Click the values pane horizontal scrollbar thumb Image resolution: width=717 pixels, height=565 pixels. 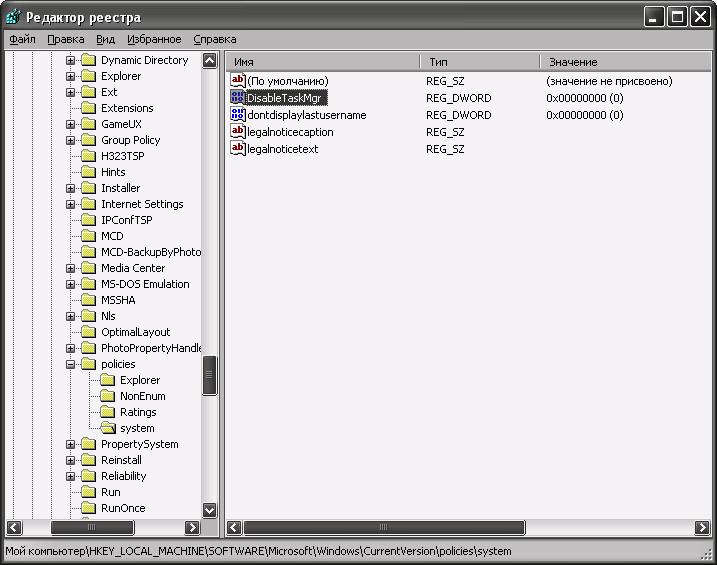tap(384, 528)
